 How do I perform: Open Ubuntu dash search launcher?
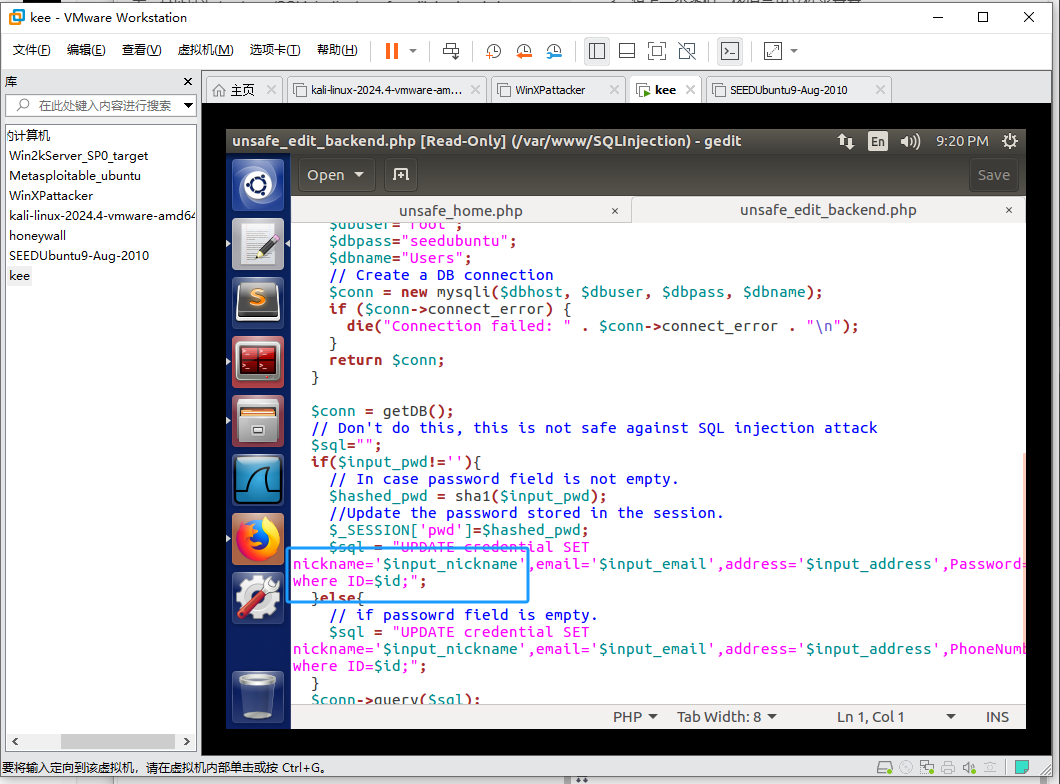click(x=258, y=184)
